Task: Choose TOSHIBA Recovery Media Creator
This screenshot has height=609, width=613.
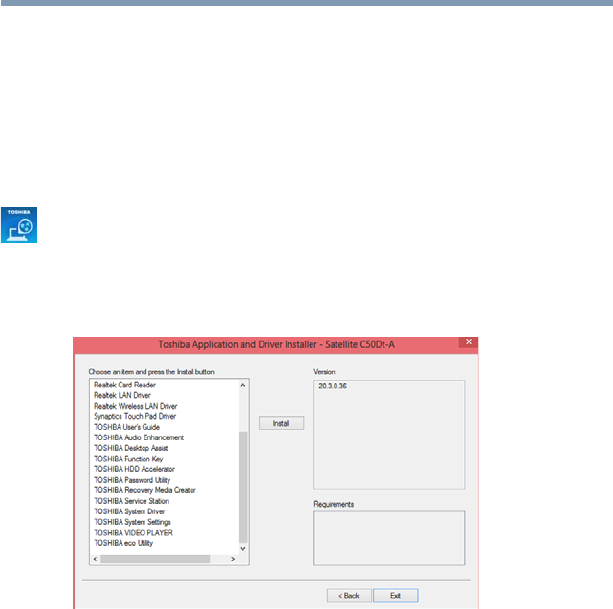Action: point(145,490)
